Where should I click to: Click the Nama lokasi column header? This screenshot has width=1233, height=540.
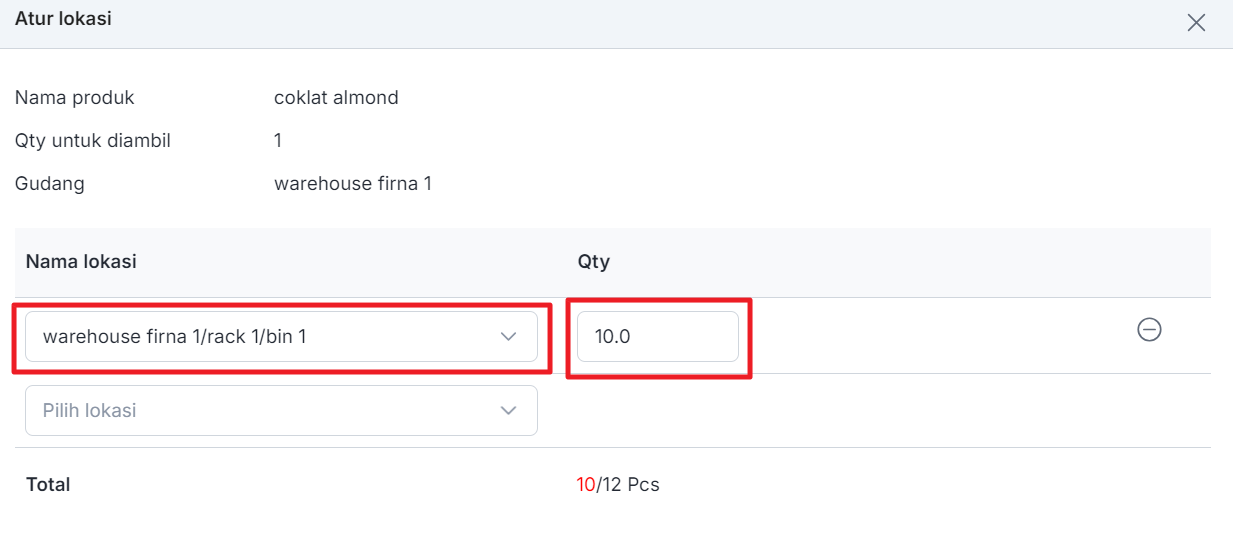pyautogui.click(x=81, y=261)
